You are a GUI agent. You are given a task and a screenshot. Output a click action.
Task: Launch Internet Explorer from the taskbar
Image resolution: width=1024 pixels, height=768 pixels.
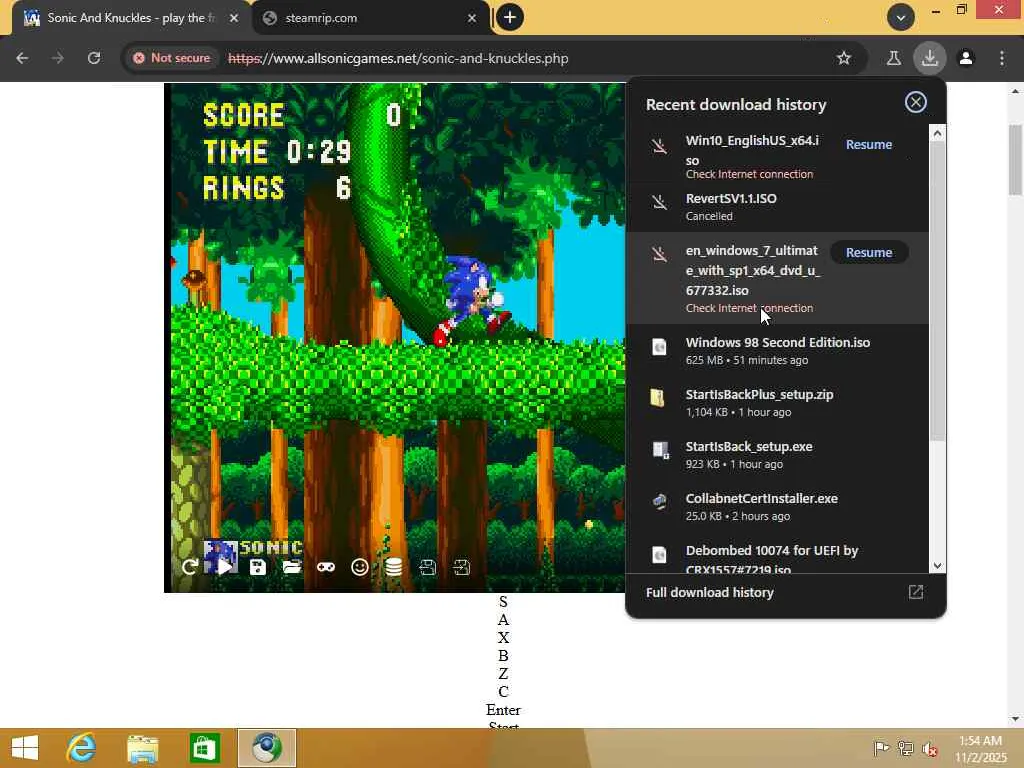tap(81, 748)
